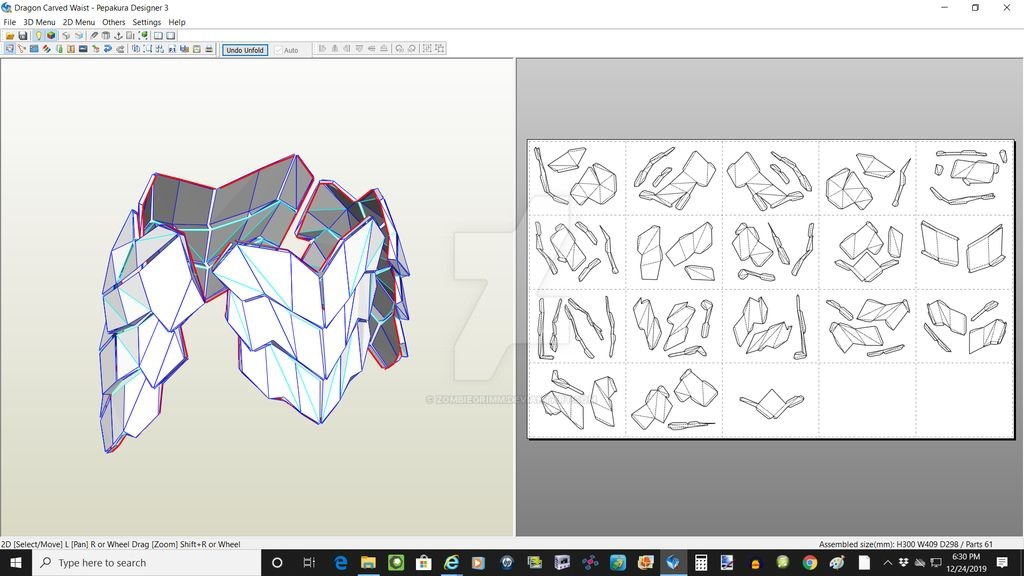Click the split window layout icon
The image size is (1024, 576).
[170, 35]
